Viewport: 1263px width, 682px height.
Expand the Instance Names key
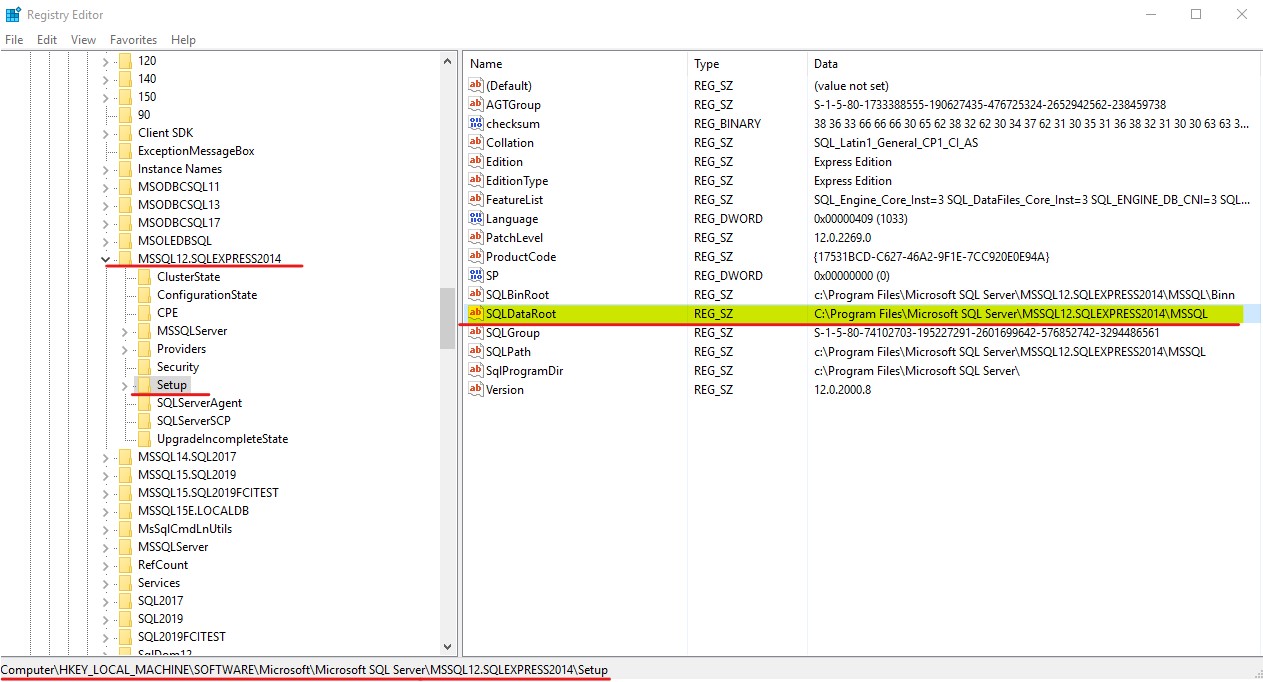coord(106,169)
